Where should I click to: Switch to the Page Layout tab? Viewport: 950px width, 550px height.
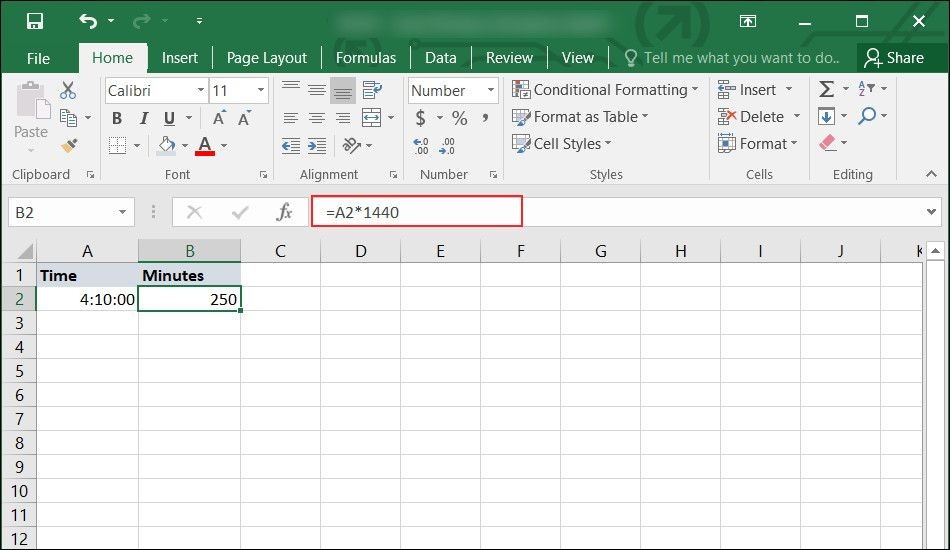[x=267, y=58]
